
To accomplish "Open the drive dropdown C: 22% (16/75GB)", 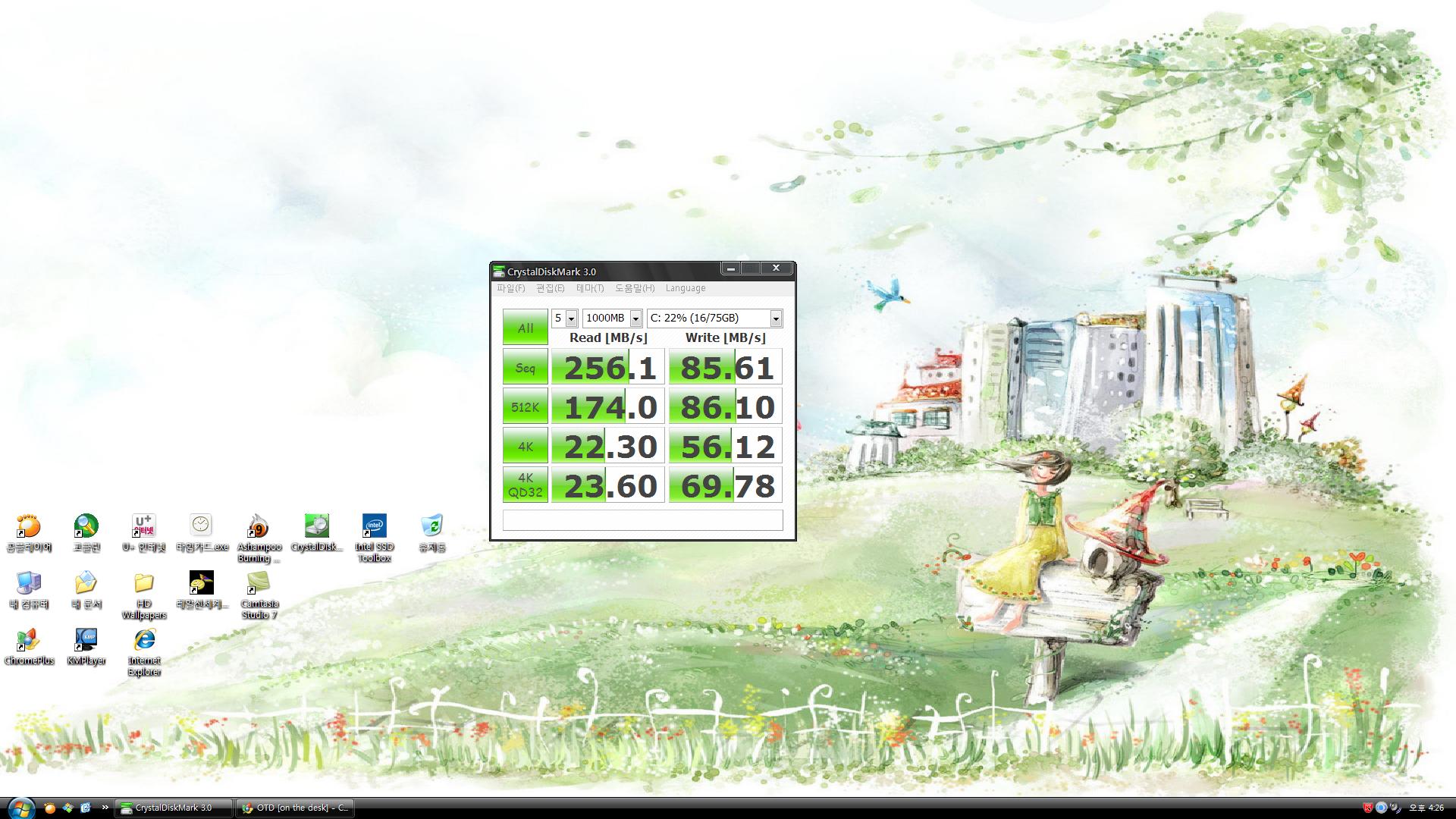I will tap(714, 318).
